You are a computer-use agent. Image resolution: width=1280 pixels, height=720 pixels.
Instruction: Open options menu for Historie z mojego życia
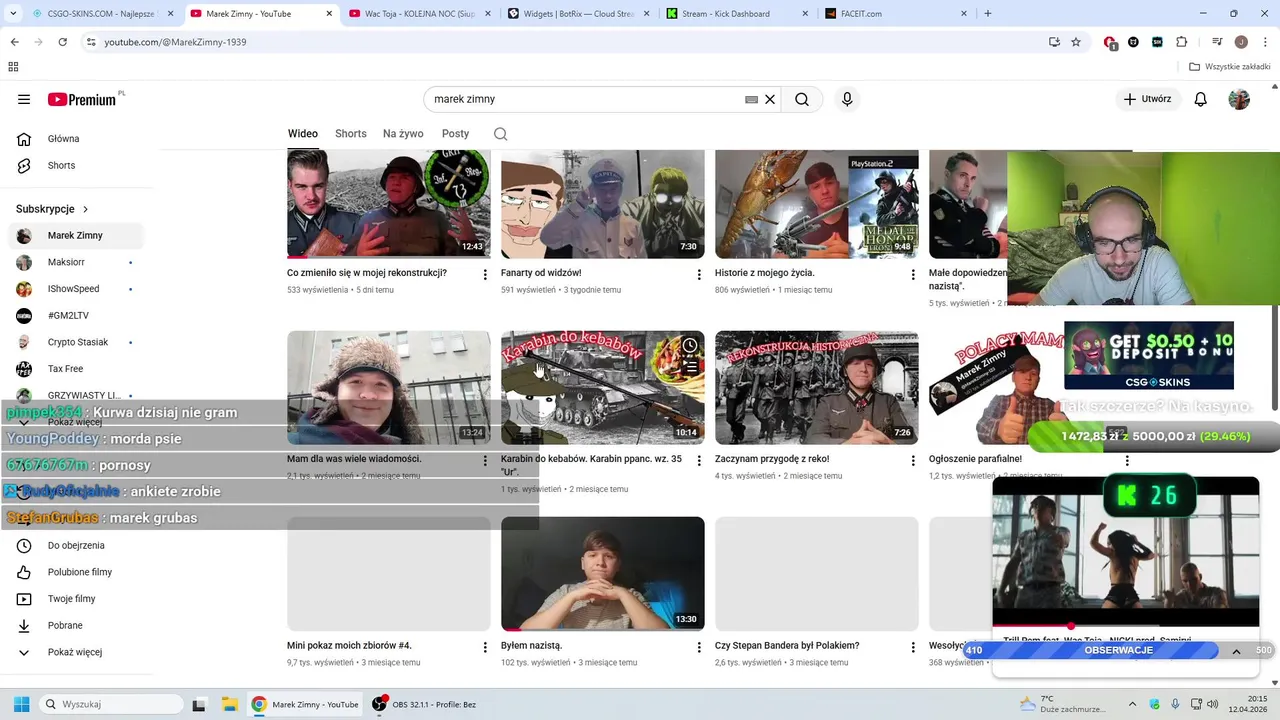913,274
